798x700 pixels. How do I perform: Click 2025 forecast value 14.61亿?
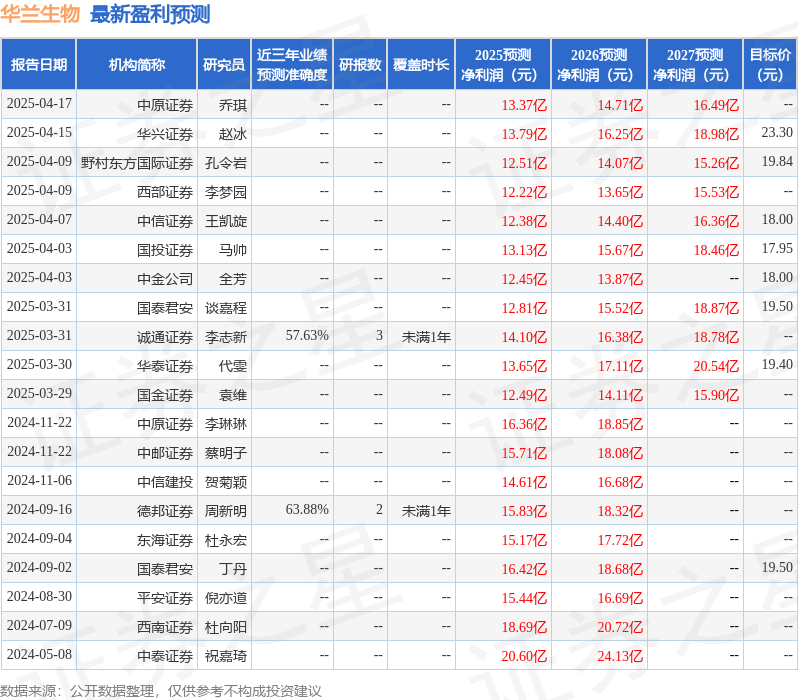[x=524, y=482]
